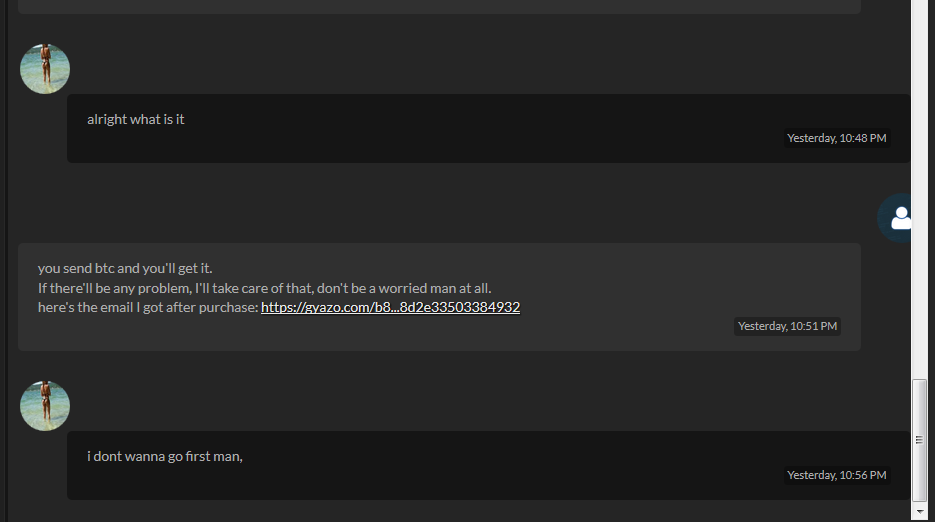Click the "you send btc and you'll get it" line
This screenshot has height=522, width=935.
pos(125,268)
